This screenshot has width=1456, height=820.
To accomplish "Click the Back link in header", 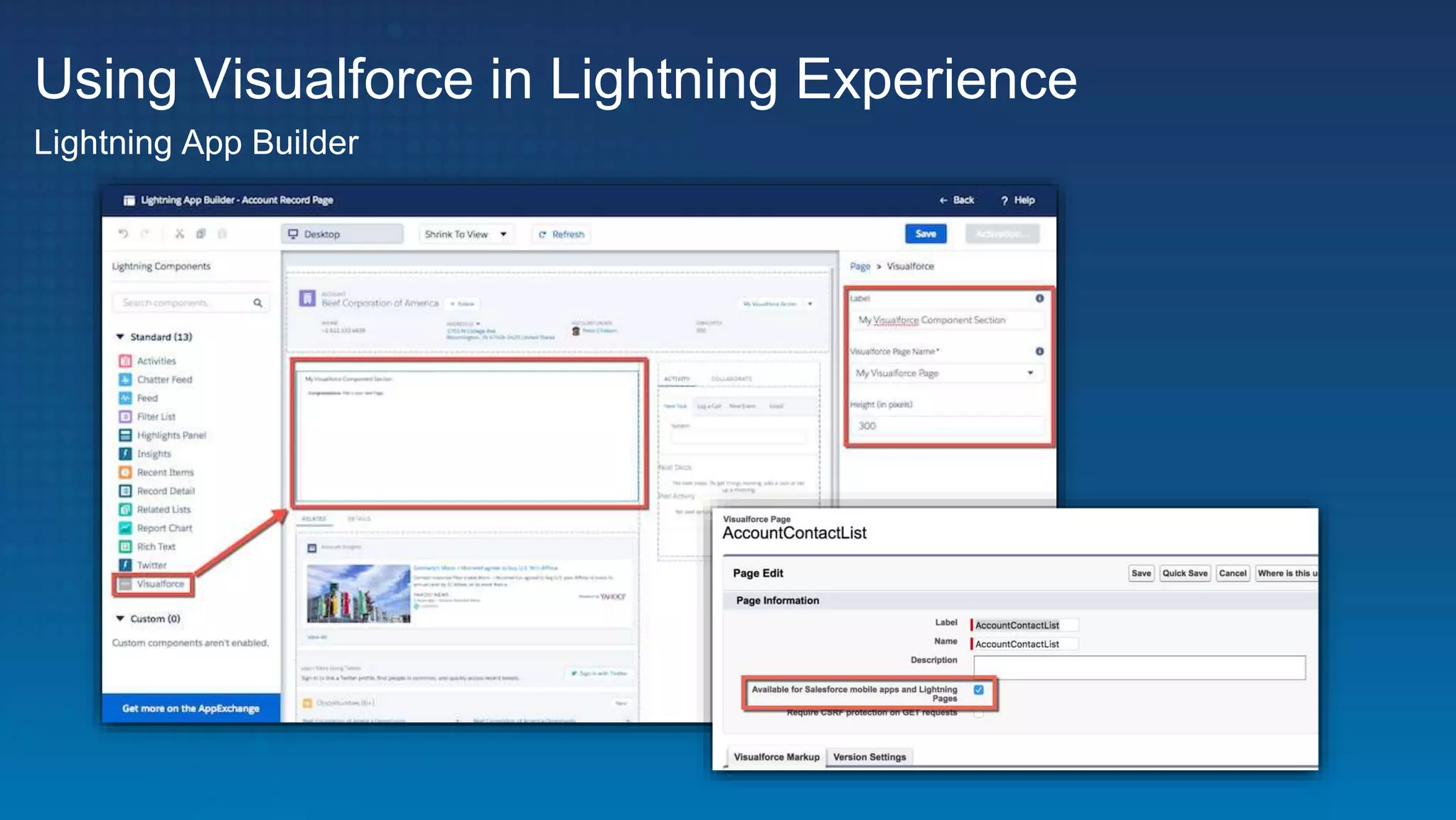I will point(957,201).
